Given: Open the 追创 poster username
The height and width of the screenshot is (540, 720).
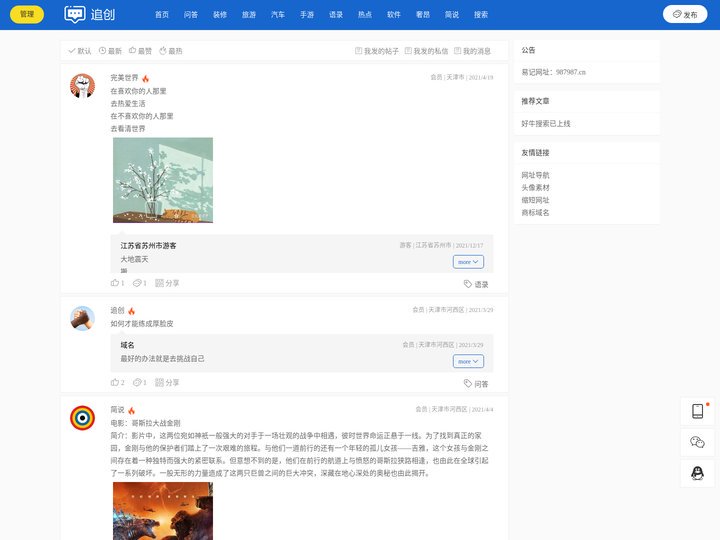Looking at the screenshot, I should [x=118, y=310].
